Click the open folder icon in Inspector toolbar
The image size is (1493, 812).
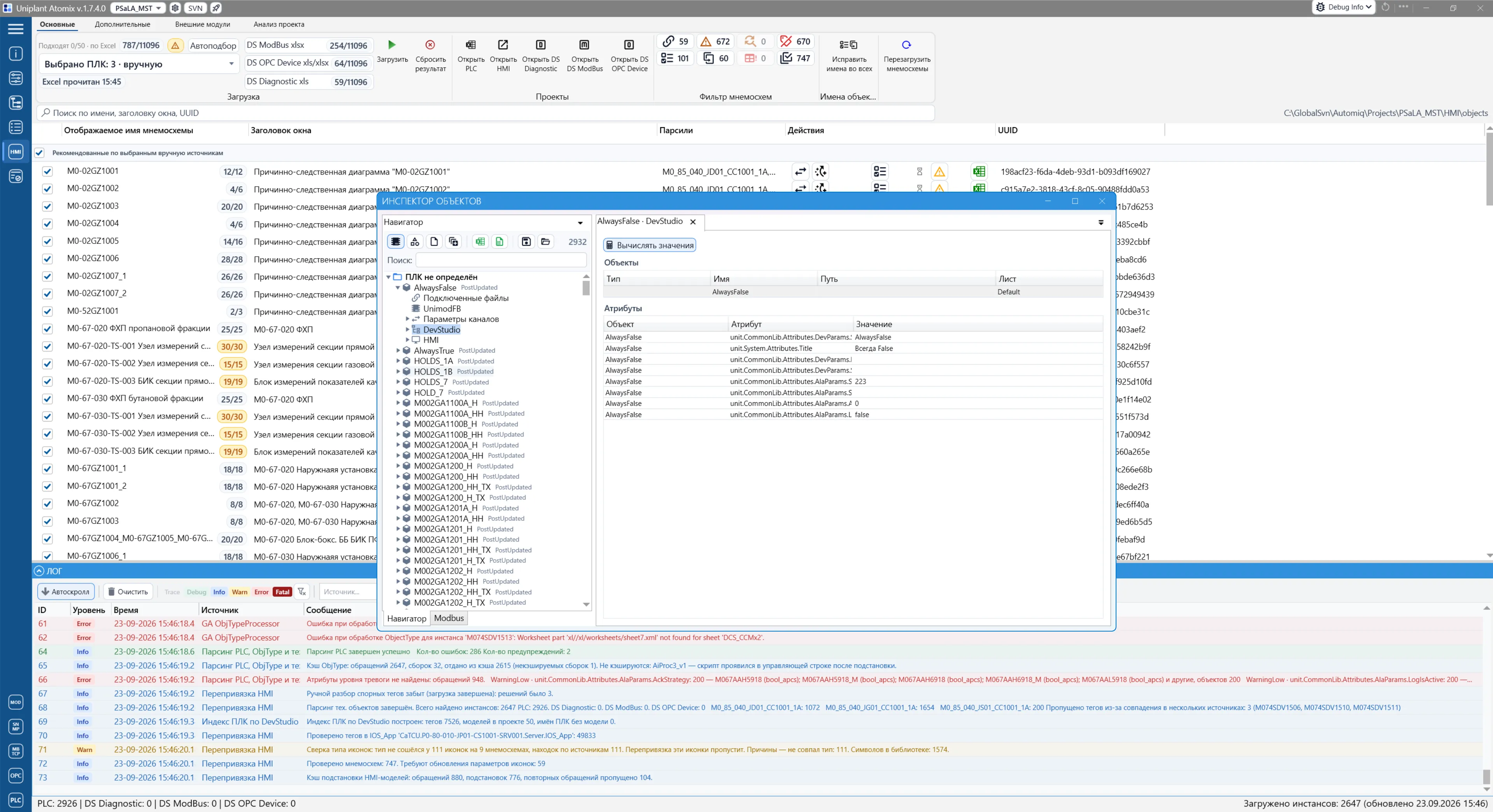point(545,241)
